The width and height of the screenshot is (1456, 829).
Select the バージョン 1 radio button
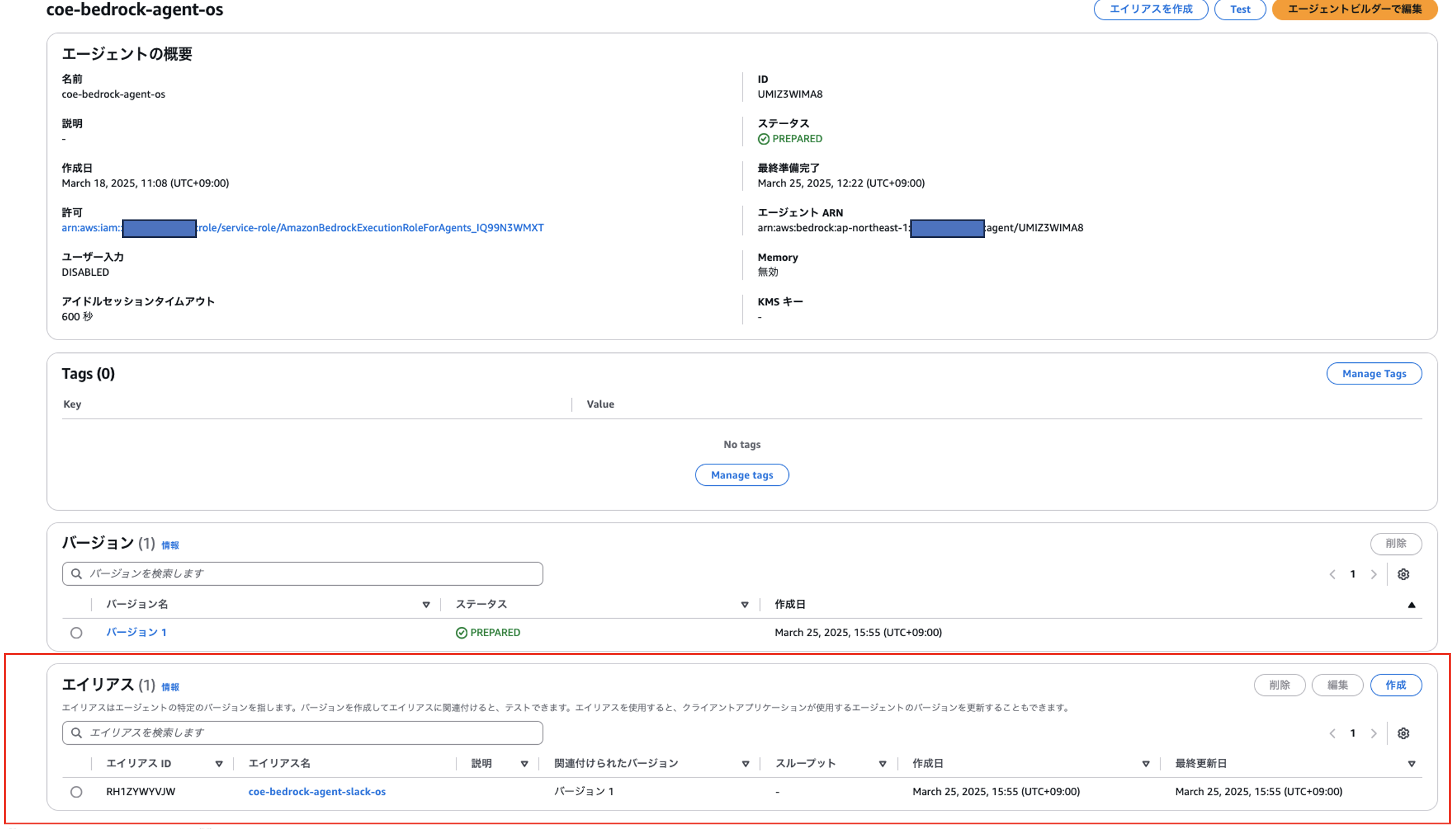(76, 633)
